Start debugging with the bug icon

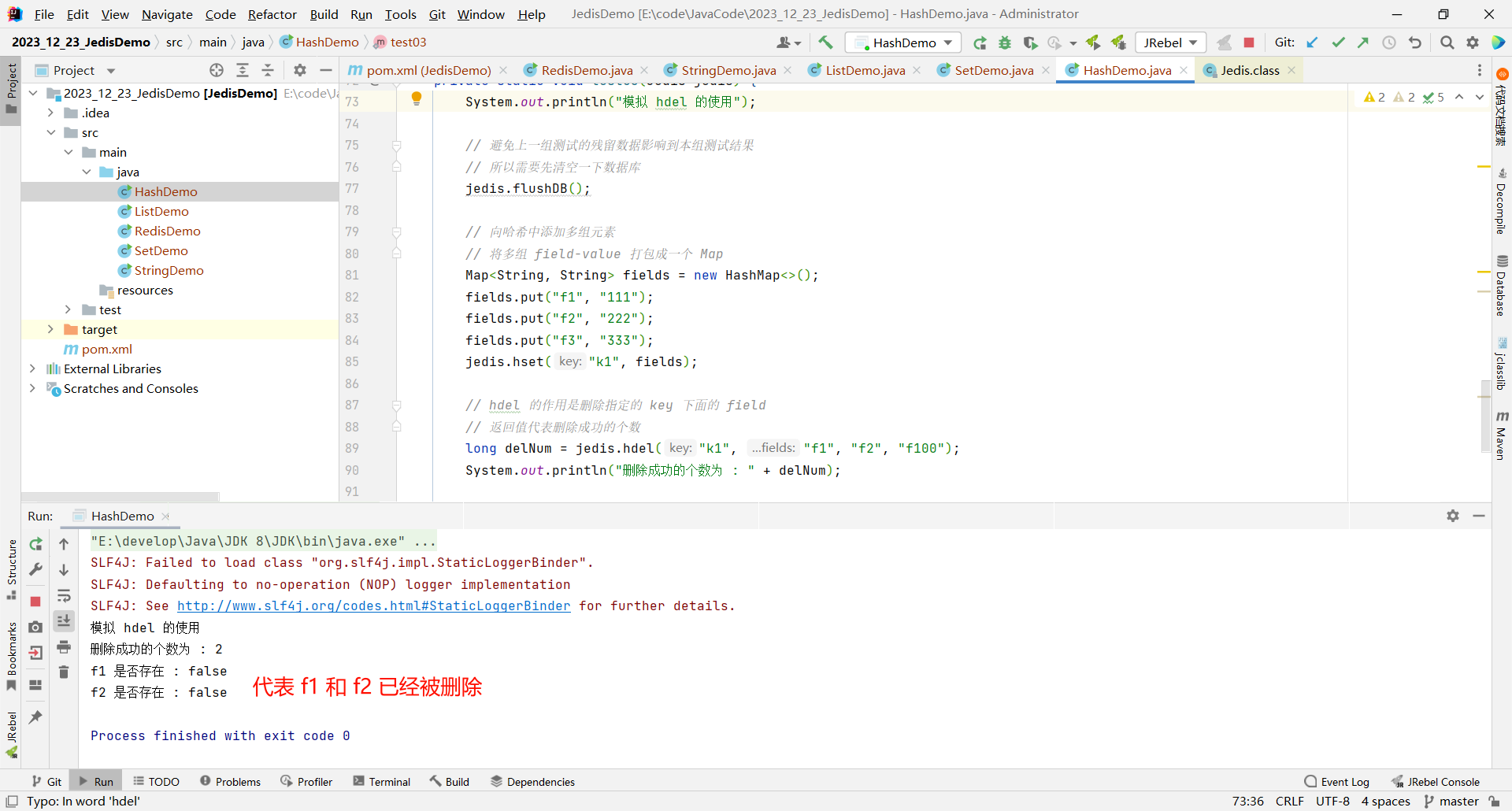click(1005, 43)
